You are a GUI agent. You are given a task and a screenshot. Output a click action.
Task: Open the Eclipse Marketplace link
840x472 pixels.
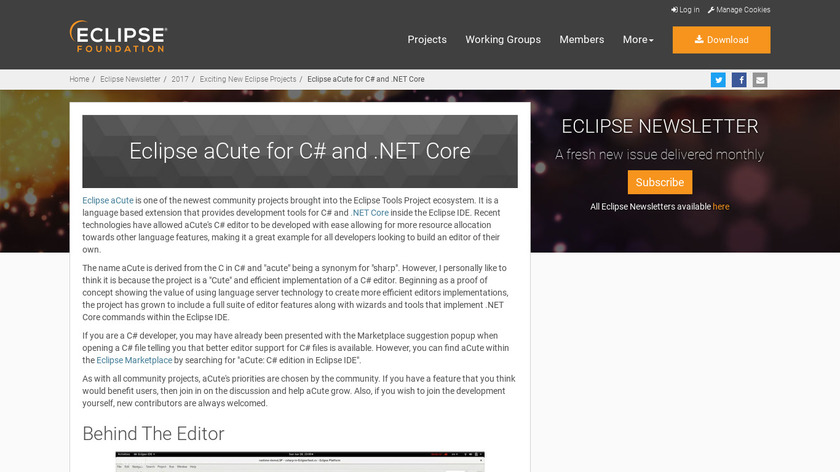click(x=134, y=360)
